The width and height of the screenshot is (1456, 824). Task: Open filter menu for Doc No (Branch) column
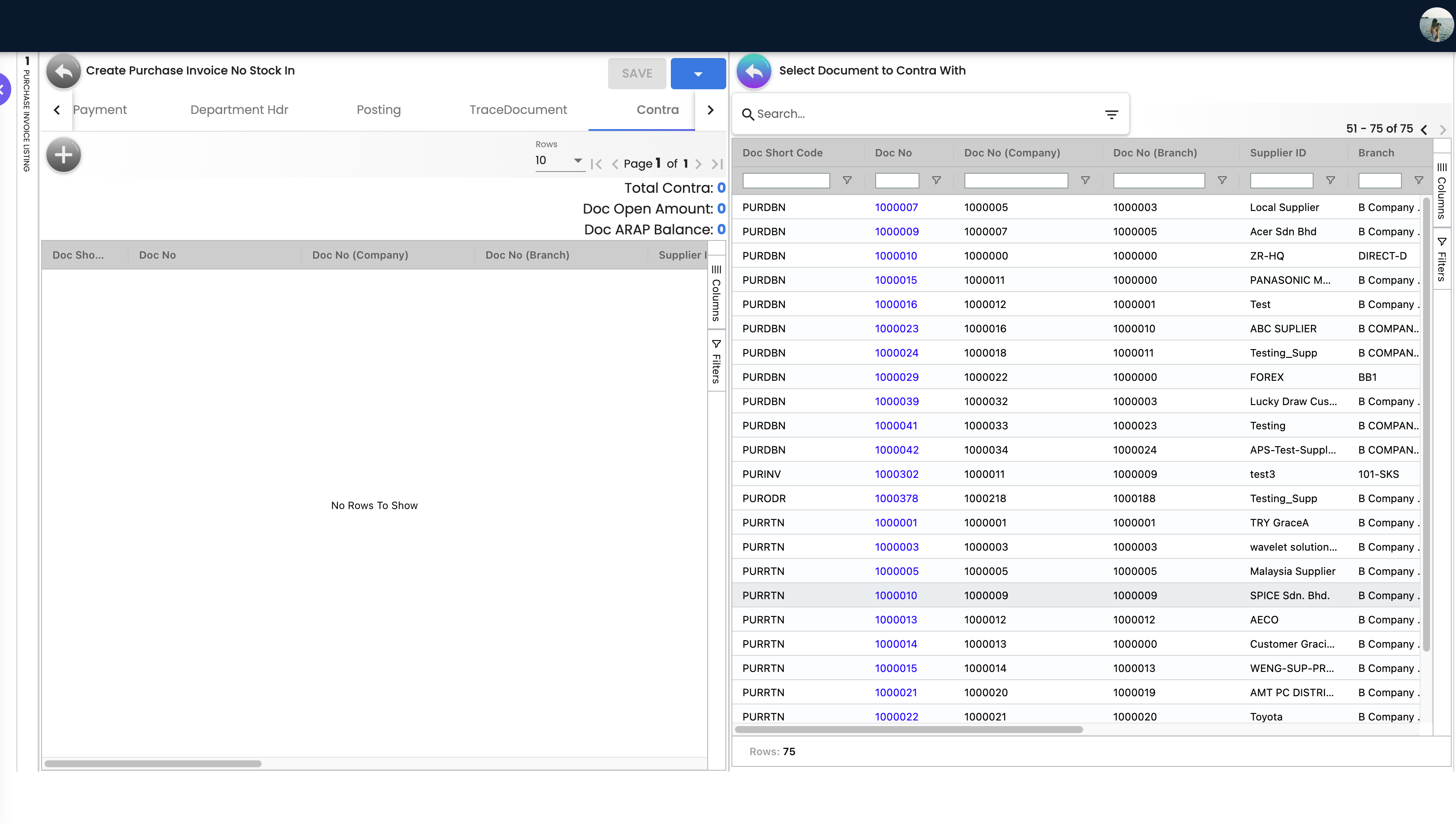pos(1222,180)
